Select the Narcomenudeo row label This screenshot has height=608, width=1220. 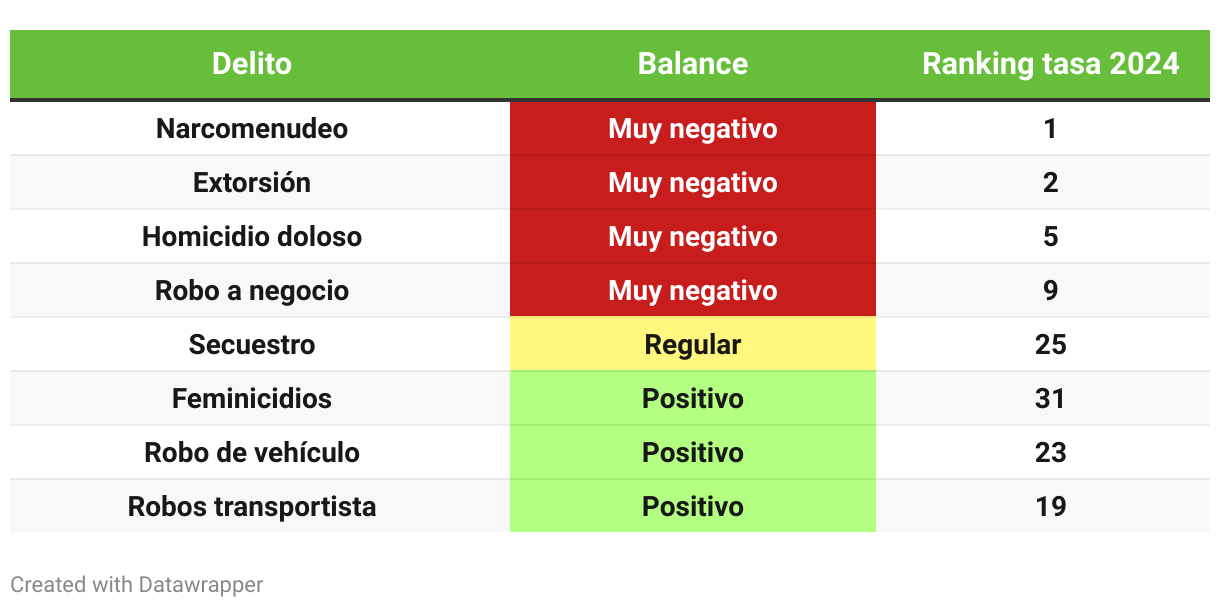pyautogui.click(x=252, y=129)
